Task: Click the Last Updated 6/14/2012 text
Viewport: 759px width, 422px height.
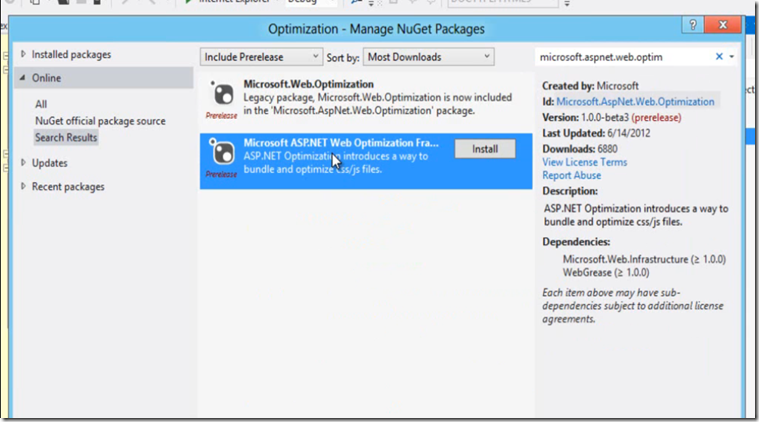Action: click(596, 133)
